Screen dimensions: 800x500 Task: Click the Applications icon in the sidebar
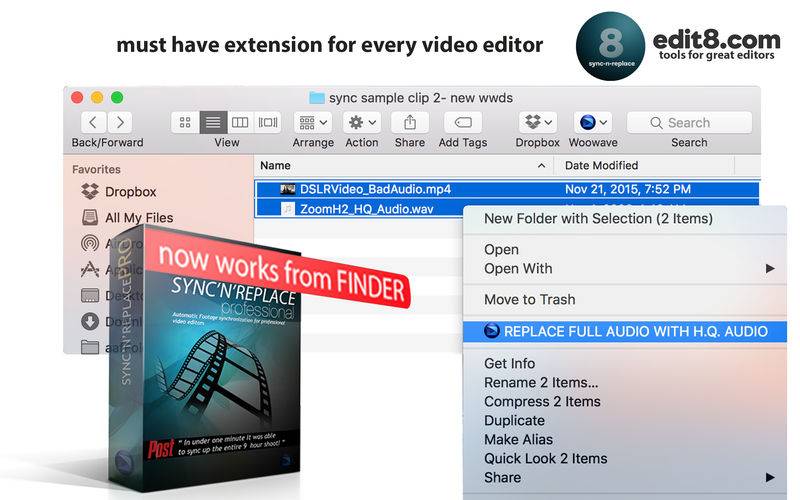pyautogui.click(x=90, y=269)
